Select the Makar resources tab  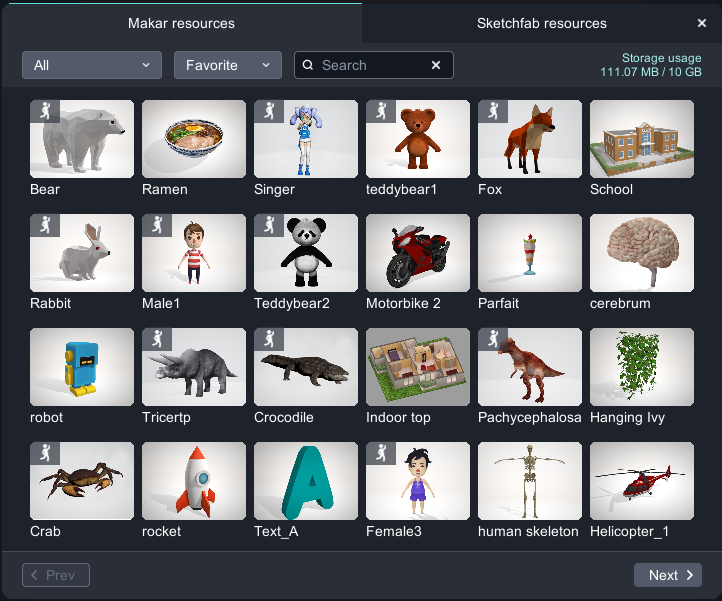click(181, 23)
